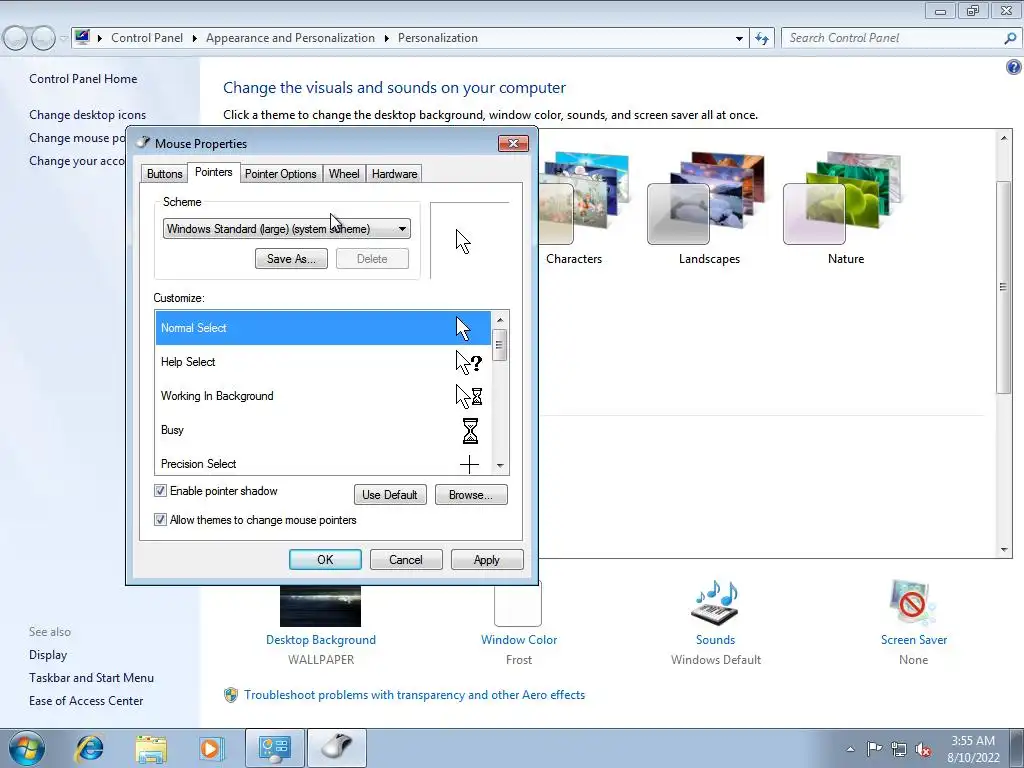
Task: Click the Precision Select crosshair icon
Action: tap(470, 464)
